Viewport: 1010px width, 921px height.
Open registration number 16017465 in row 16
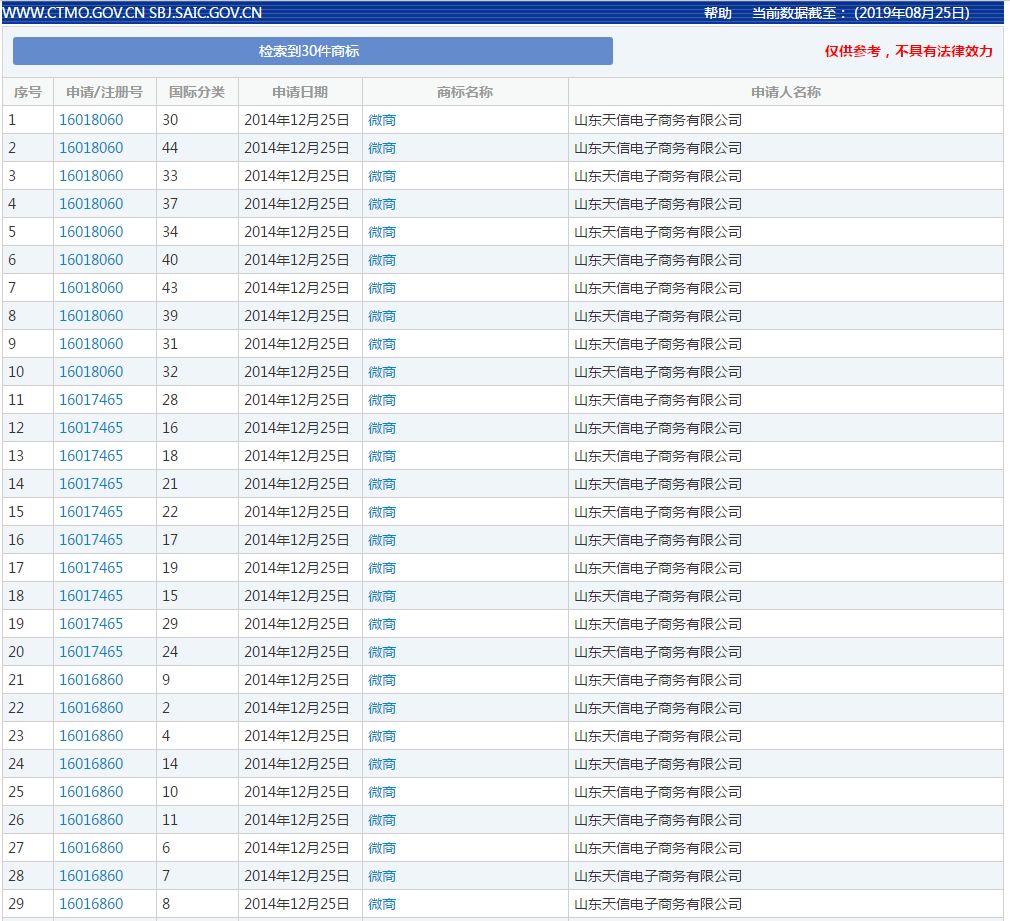click(91, 540)
